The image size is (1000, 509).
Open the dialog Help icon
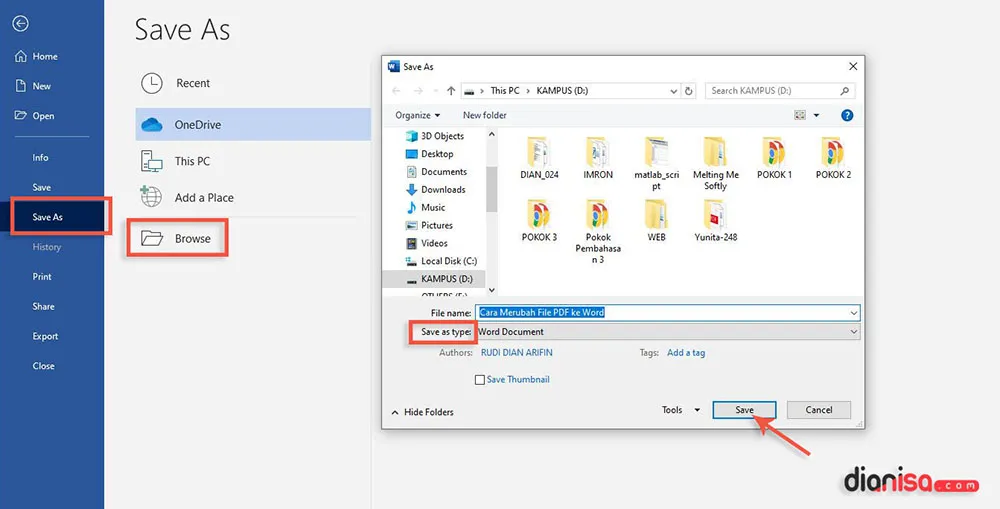[x=847, y=115]
